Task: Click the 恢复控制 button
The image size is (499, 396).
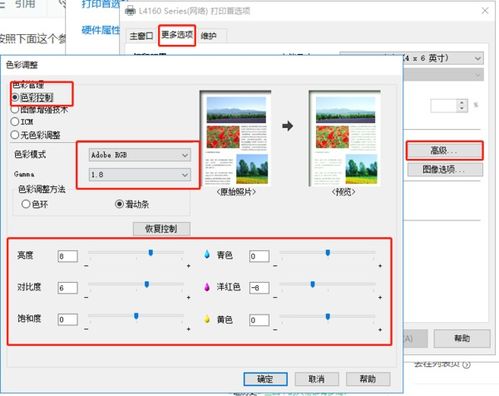Action: [162, 229]
